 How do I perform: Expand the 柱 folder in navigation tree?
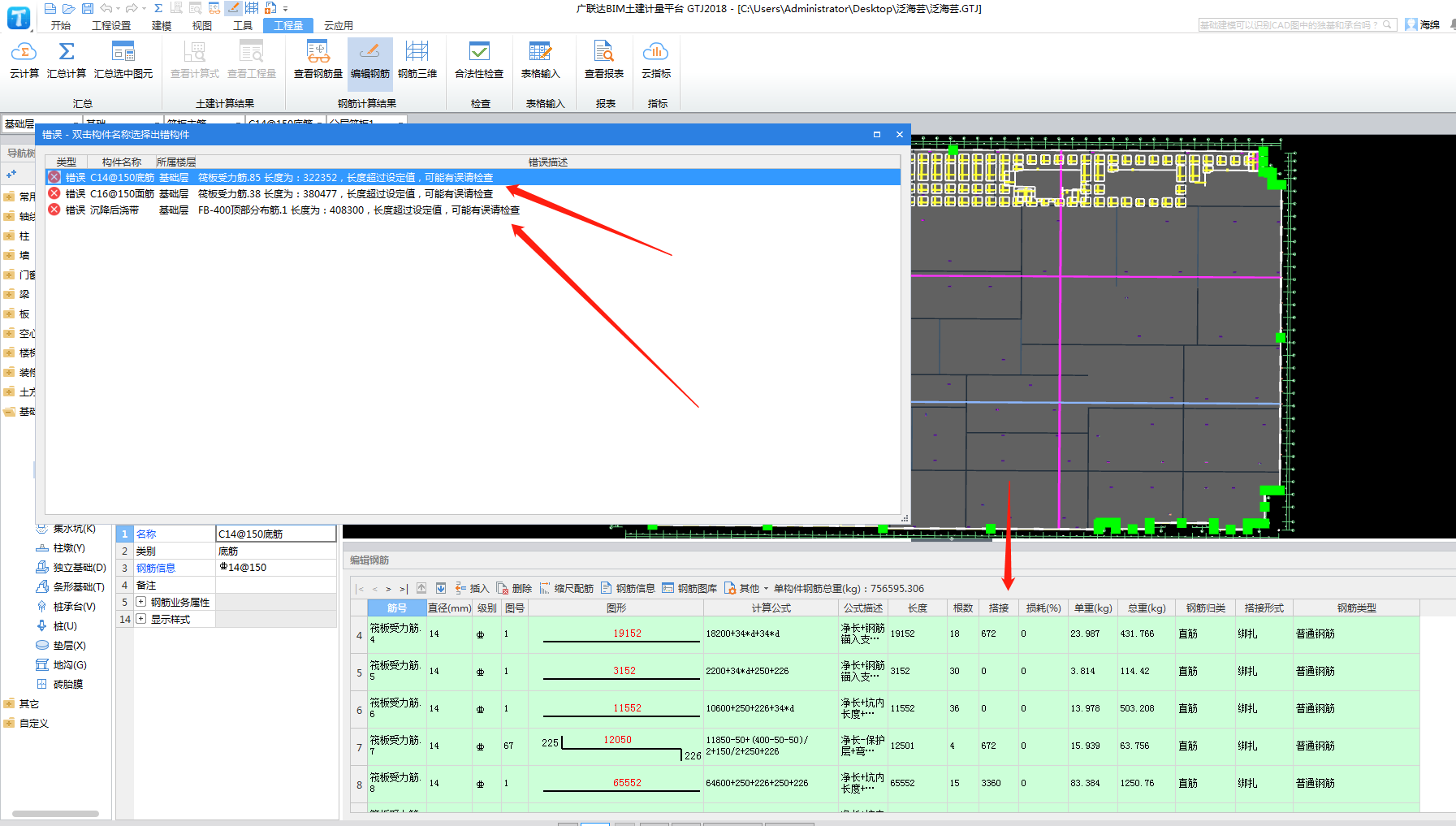9,236
